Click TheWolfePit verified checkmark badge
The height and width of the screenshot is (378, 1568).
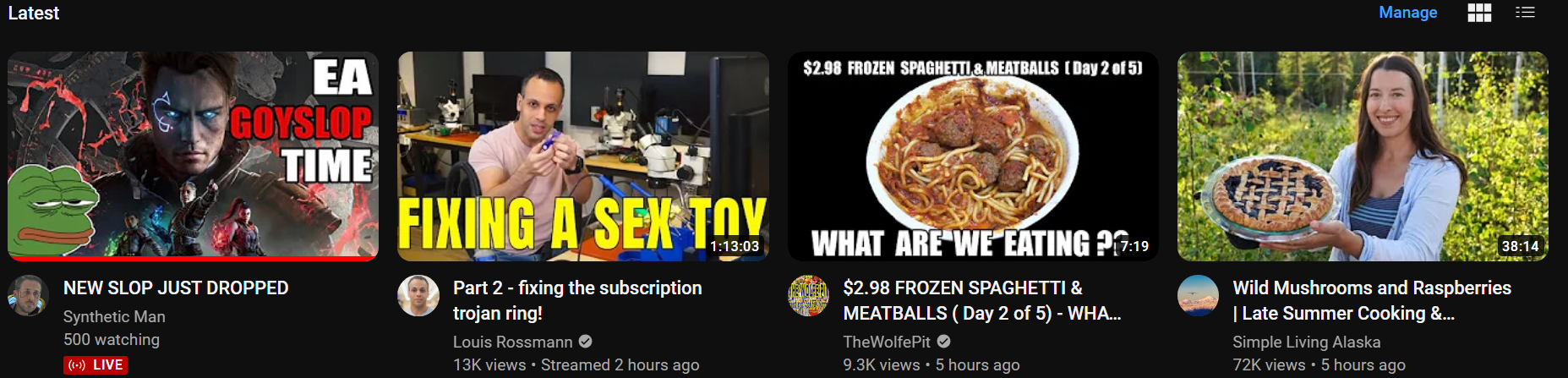click(943, 342)
